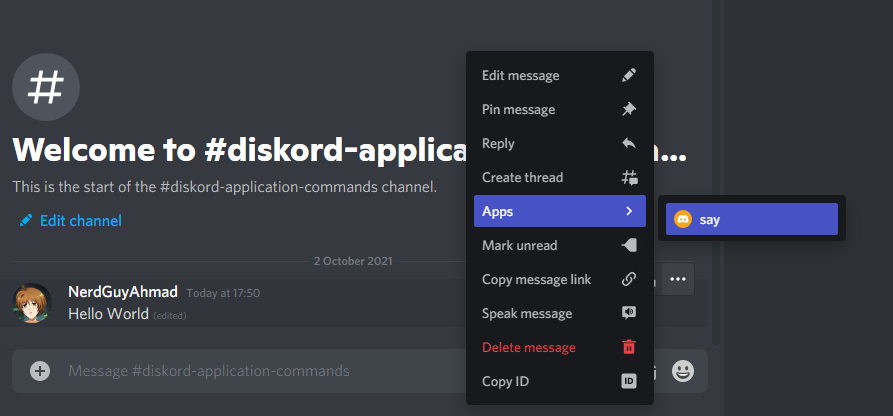Click the pencil icon beside Edit message
The image size is (893, 416).
point(629,75)
